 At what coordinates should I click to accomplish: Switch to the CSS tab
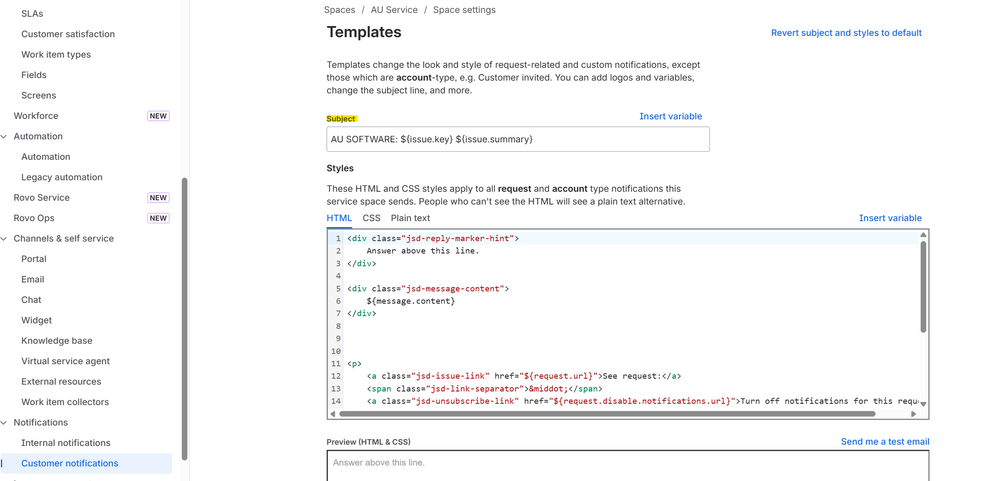click(x=371, y=218)
